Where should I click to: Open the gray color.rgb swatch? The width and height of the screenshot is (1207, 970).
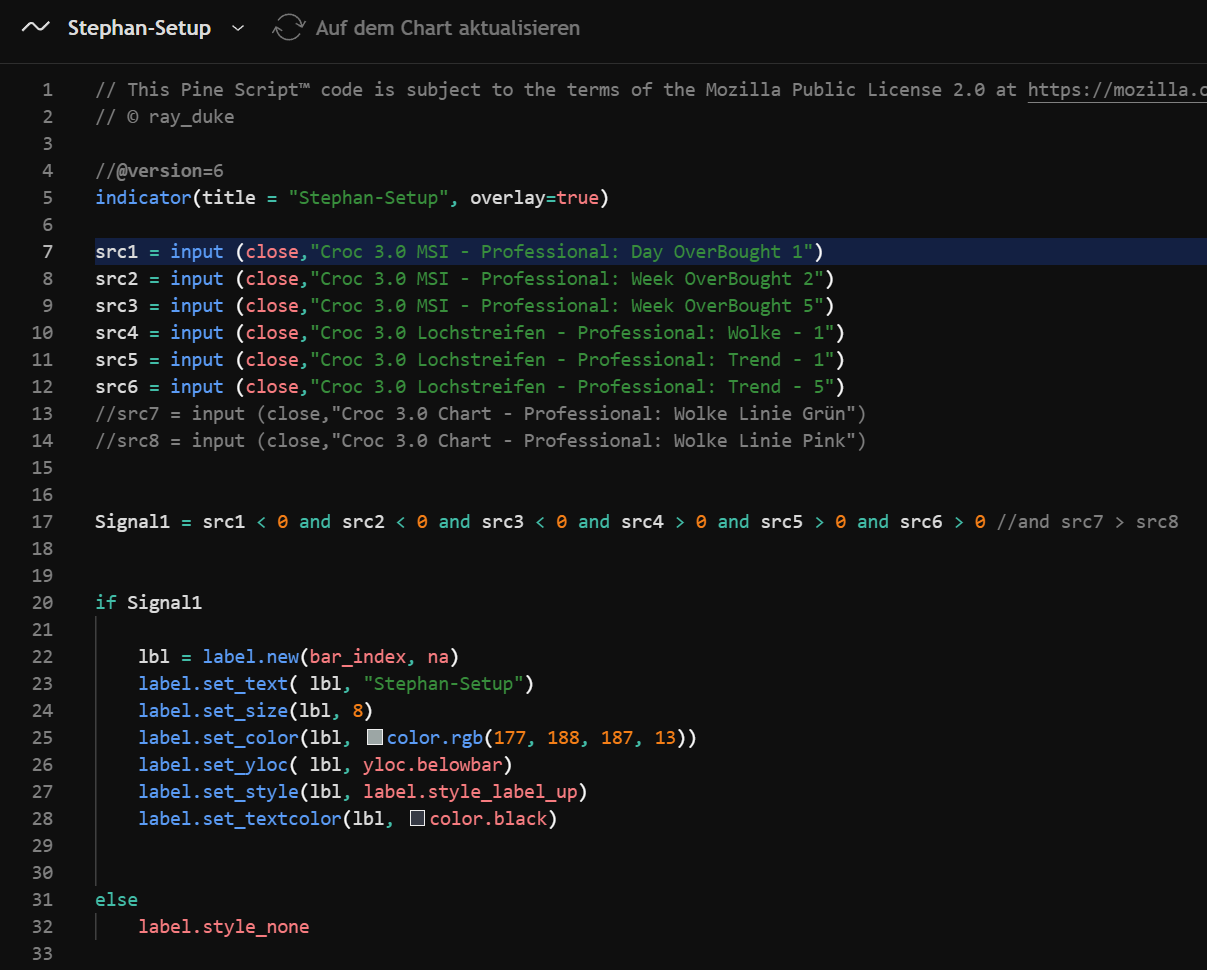(x=375, y=738)
